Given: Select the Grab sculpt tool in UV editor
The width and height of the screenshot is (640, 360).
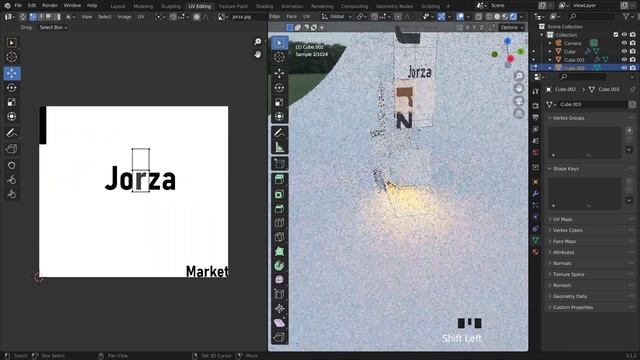Looking at the screenshot, I should (12, 165).
